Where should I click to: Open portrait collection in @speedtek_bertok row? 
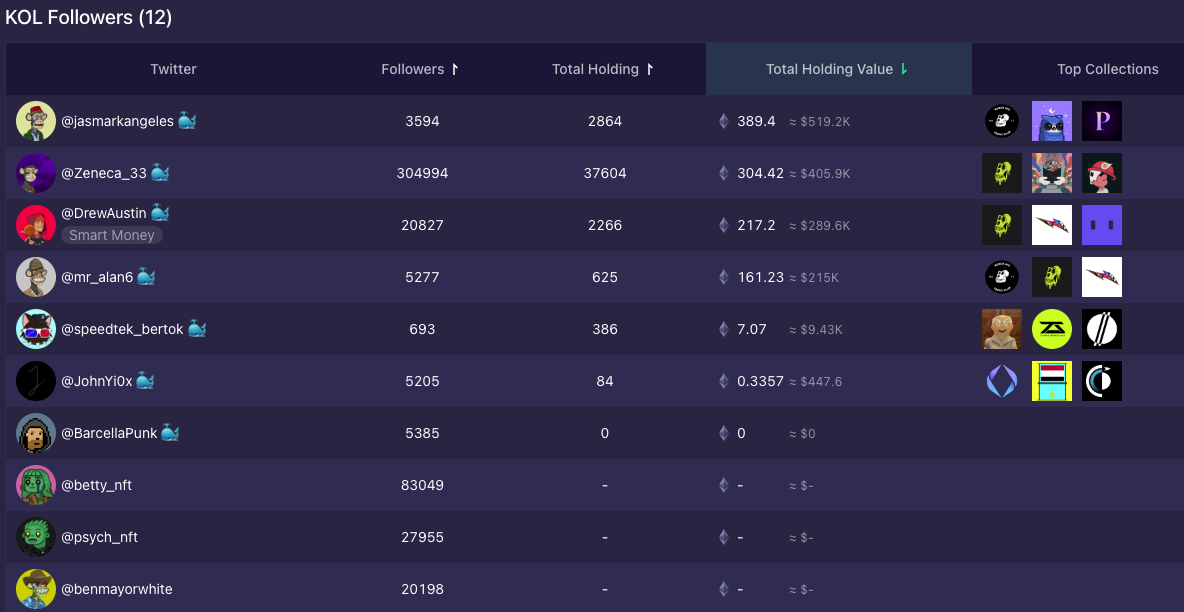pos(1002,329)
